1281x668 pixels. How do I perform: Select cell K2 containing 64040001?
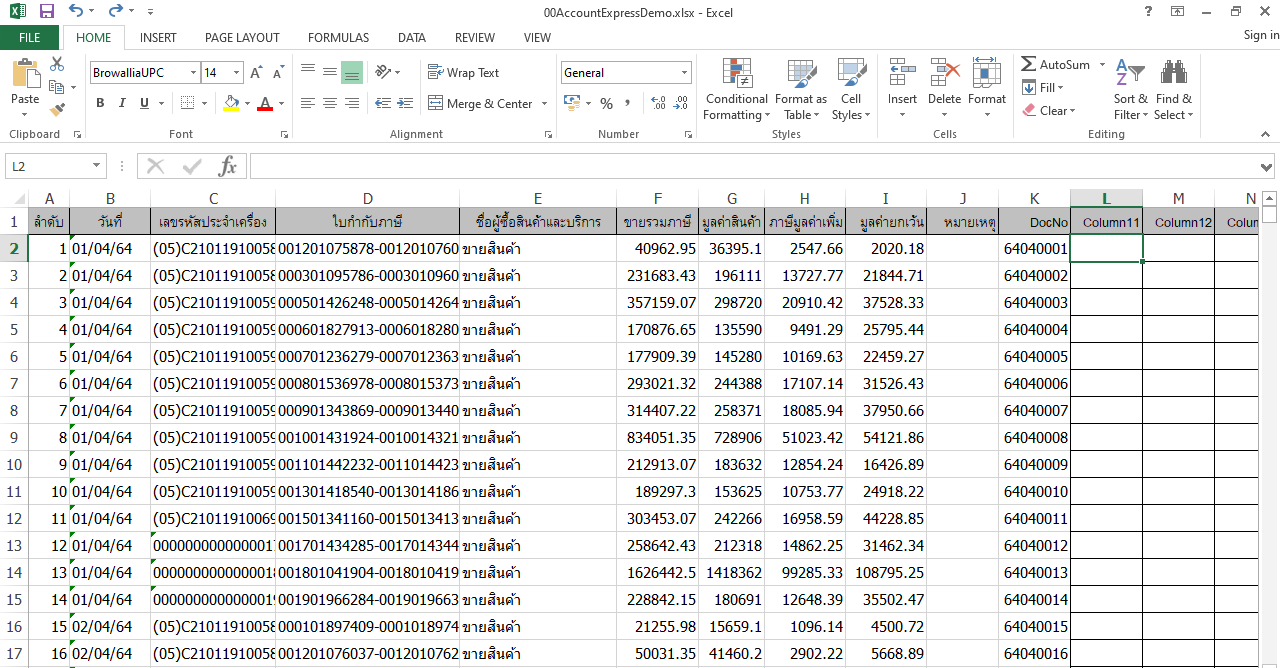coord(1034,248)
